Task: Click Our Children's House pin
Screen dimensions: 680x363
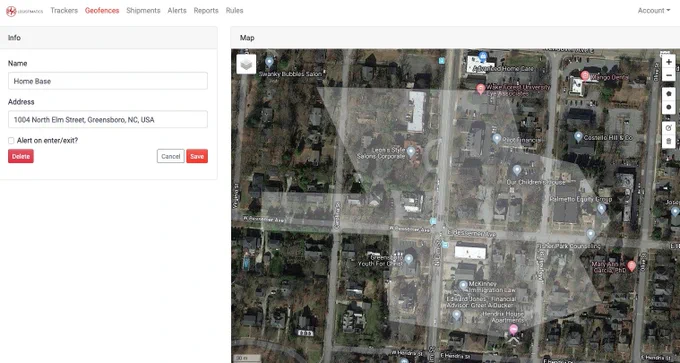Action: [517, 170]
